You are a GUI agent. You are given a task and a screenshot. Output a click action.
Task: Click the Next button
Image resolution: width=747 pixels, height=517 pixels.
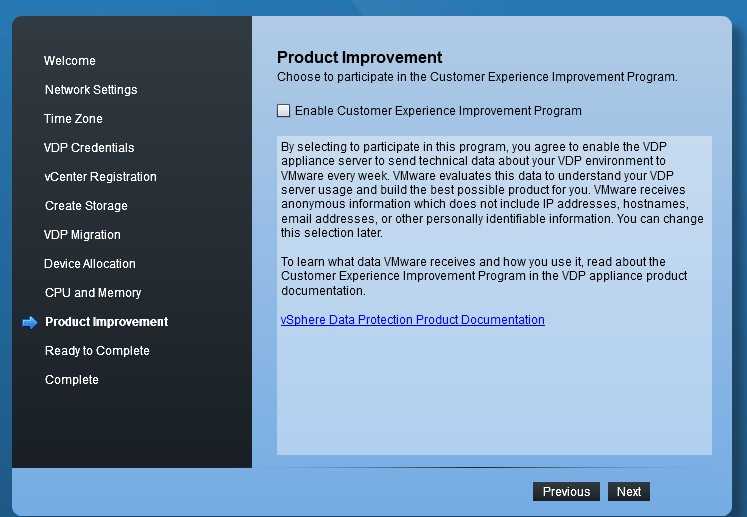coord(628,492)
